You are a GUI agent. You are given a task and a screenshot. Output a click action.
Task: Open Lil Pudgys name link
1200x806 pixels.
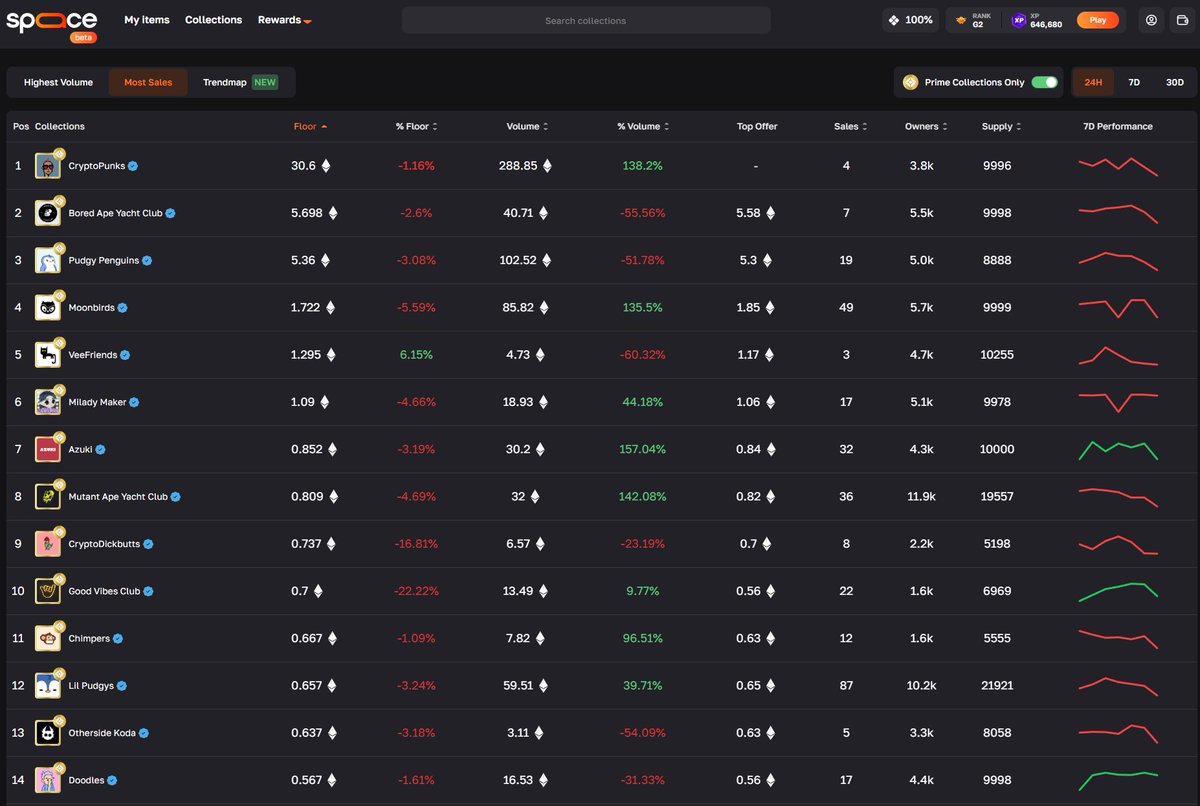[x=91, y=686]
